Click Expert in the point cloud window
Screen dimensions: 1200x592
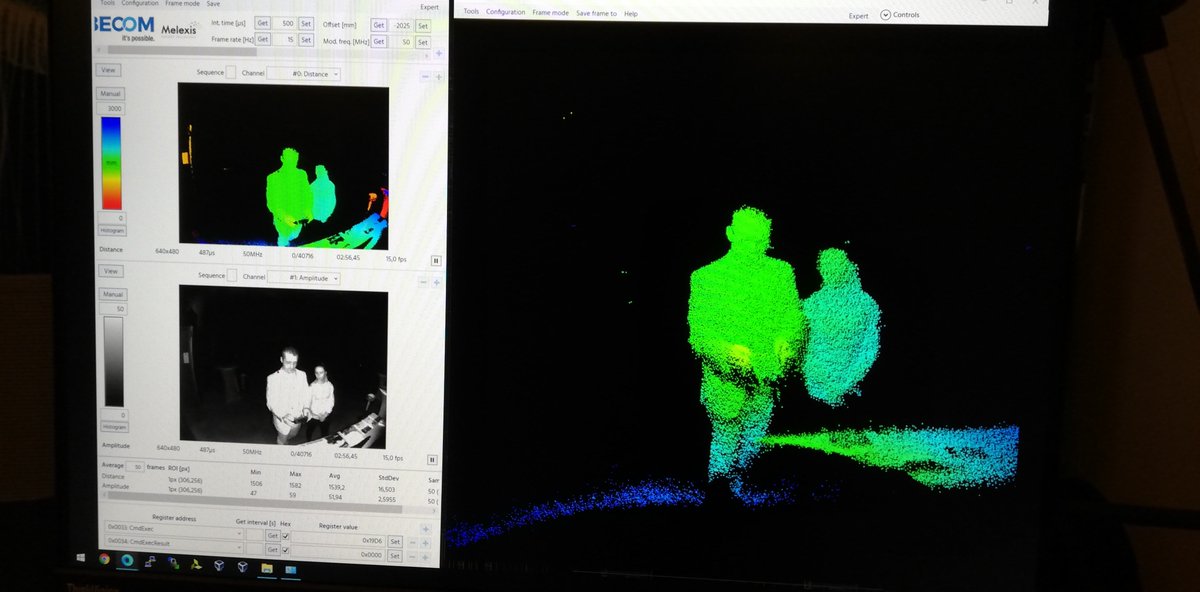858,15
